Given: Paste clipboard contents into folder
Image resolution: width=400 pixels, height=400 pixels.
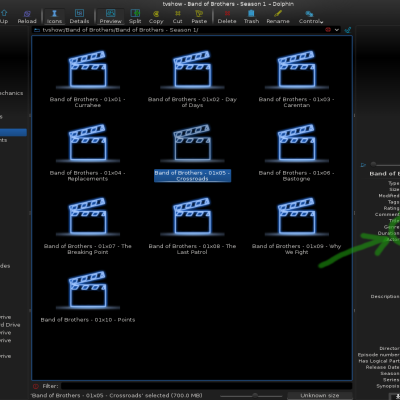Looking at the screenshot, I should 199,17.
